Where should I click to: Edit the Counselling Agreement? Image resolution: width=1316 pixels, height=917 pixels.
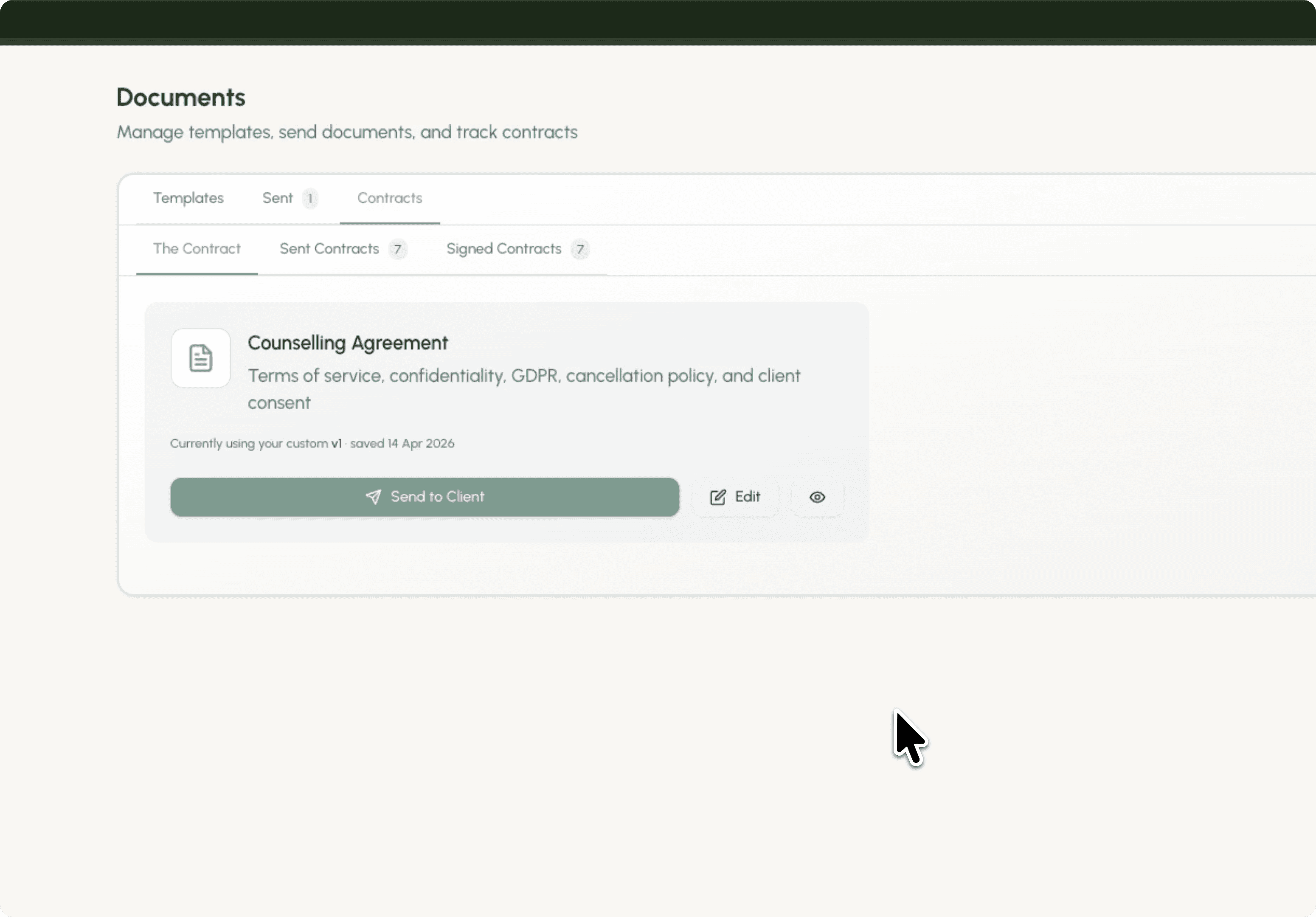(x=735, y=497)
